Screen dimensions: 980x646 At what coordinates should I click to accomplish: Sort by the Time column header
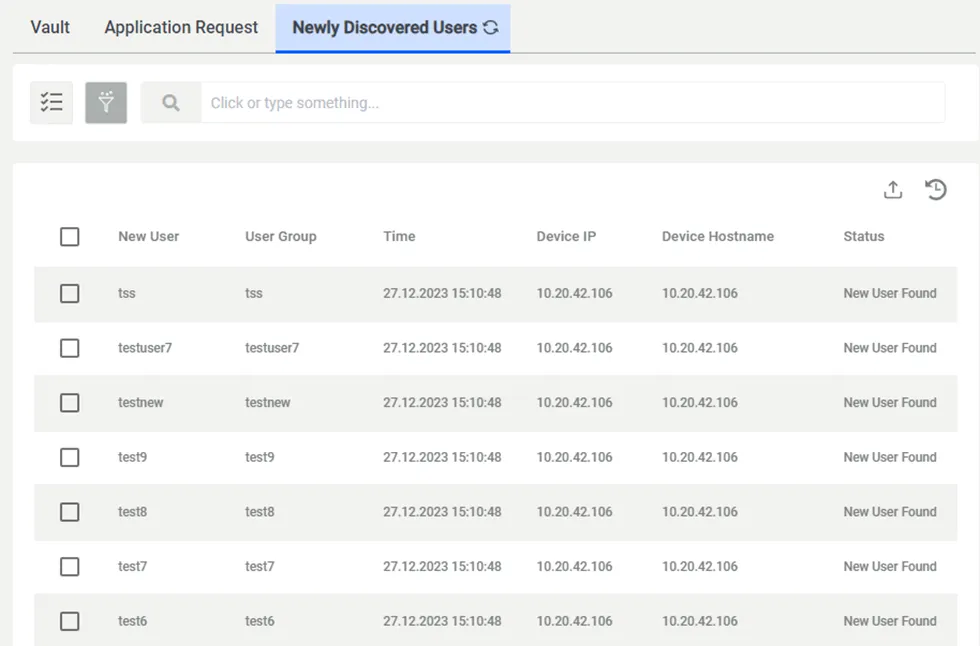coord(399,236)
